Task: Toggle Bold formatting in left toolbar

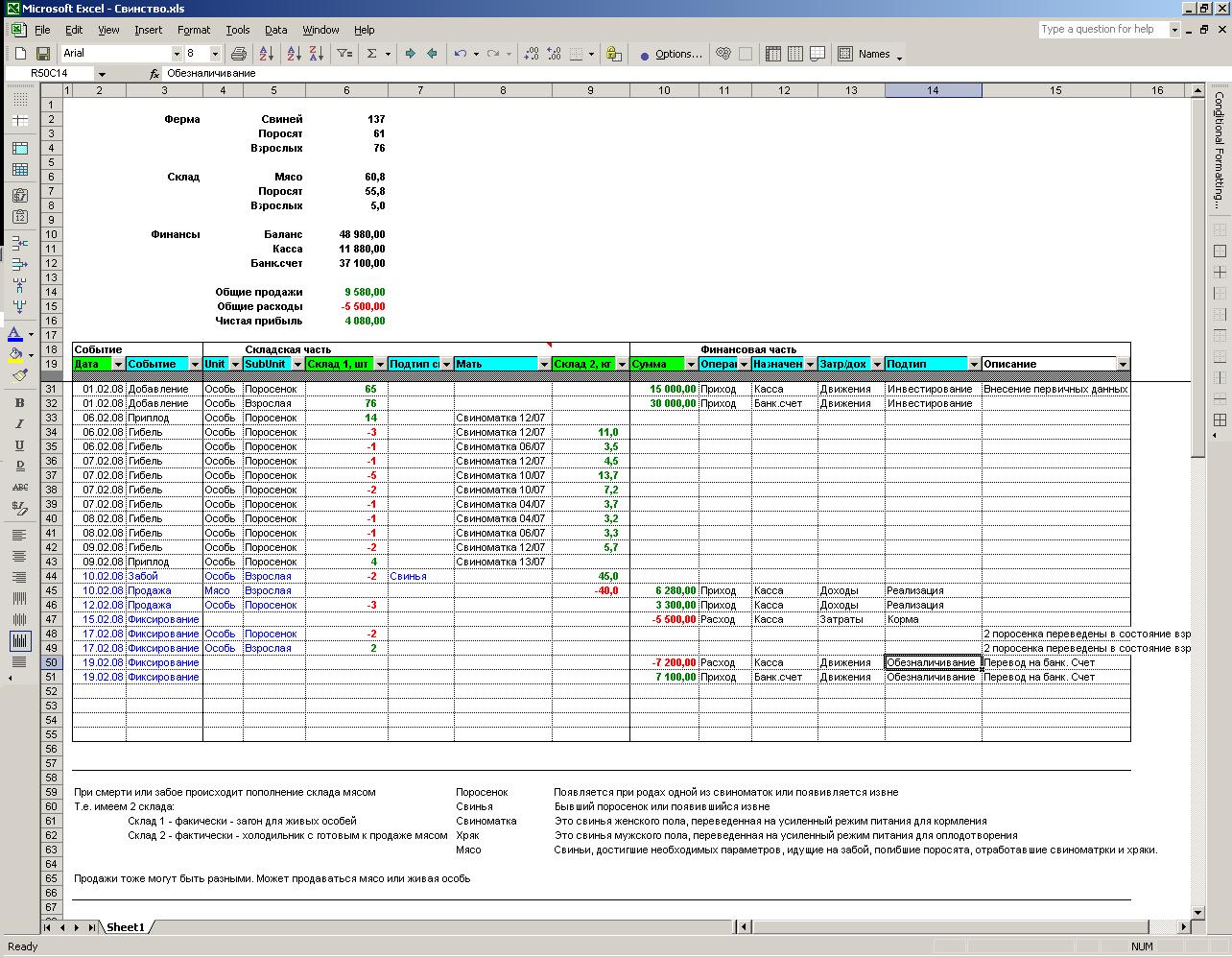Action: [x=19, y=403]
